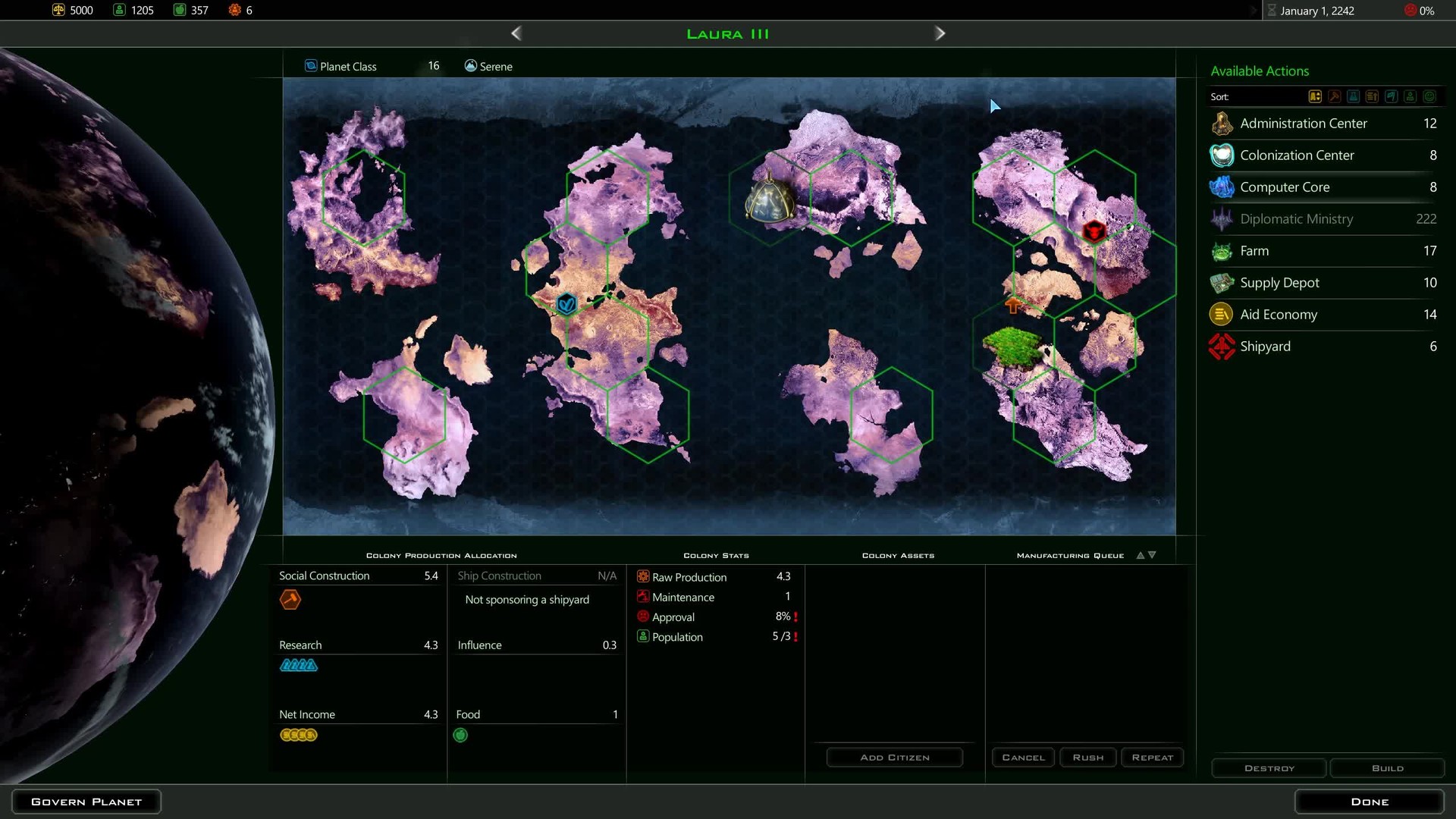
Task: Click the Research allocation blue bar
Action: (x=299, y=665)
